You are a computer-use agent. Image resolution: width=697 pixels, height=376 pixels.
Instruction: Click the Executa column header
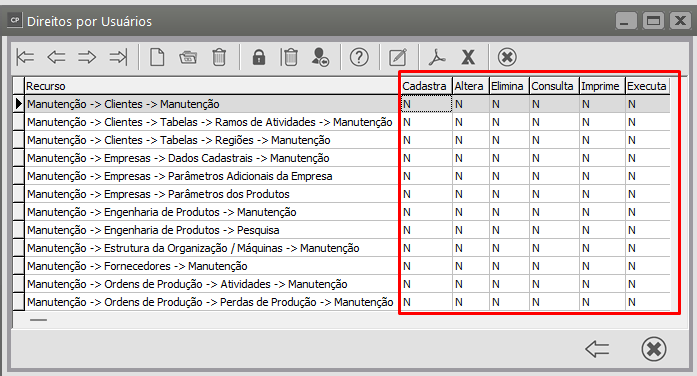point(647,86)
